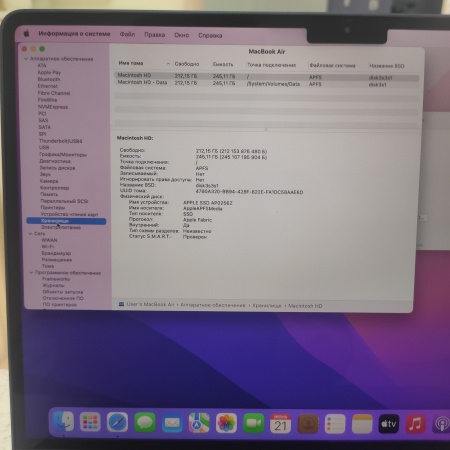450x450 pixels.
Task: Select ATA in the sidebar
Action: pyautogui.click(x=42, y=65)
